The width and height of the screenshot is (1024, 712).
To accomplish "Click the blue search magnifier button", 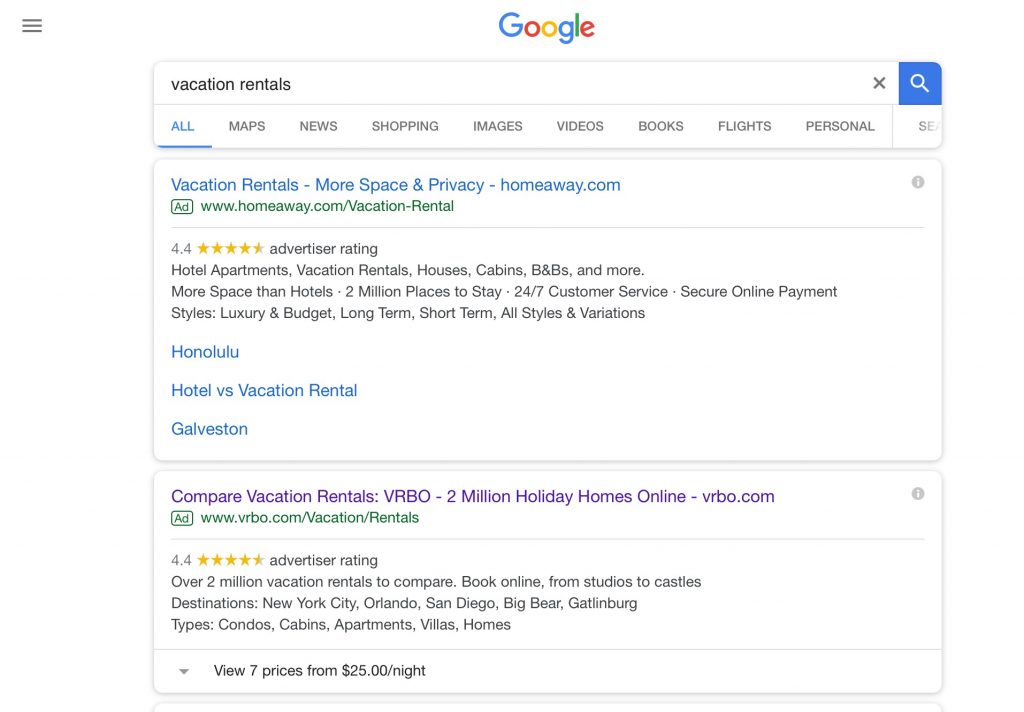I will (x=920, y=83).
